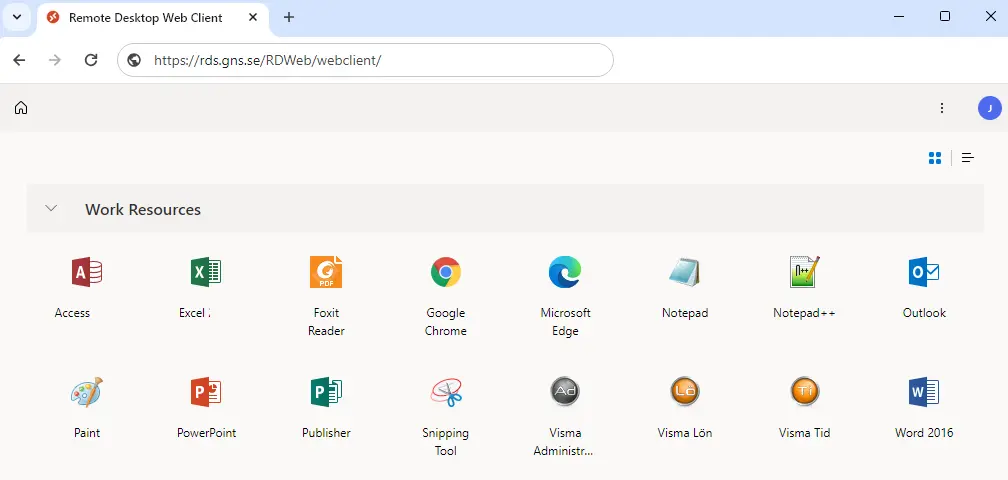Launch the PowerPoint icon

(x=206, y=392)
